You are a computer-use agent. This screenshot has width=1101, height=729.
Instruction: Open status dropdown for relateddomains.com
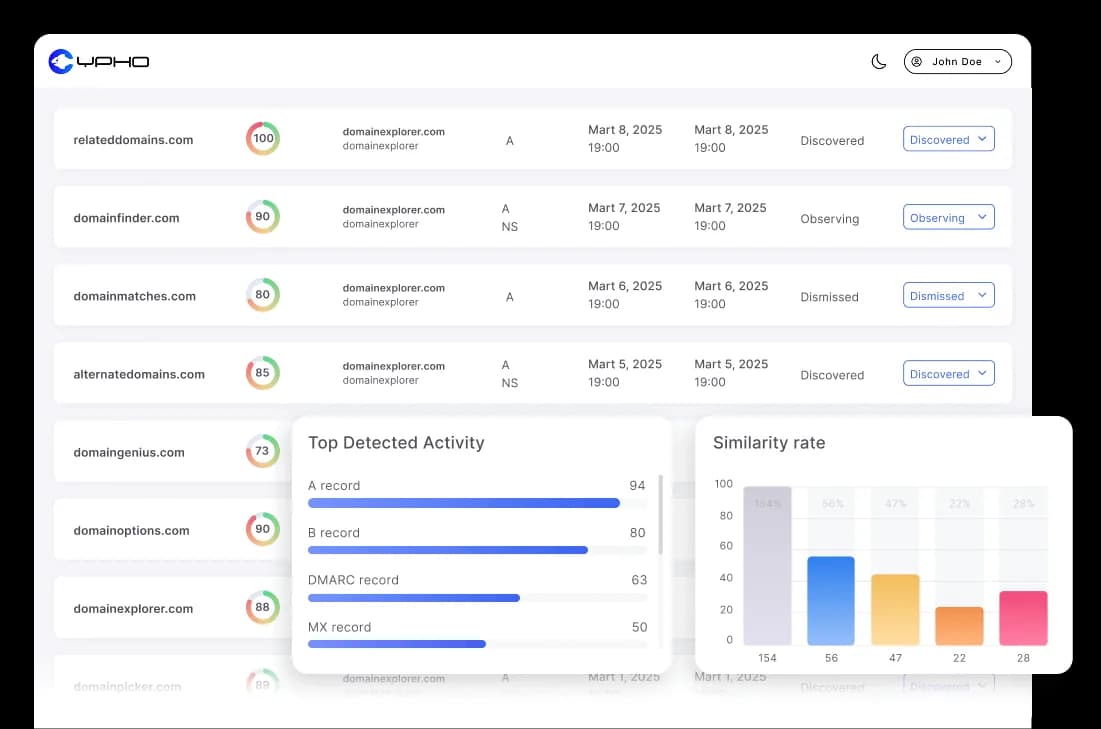point(948,140)
